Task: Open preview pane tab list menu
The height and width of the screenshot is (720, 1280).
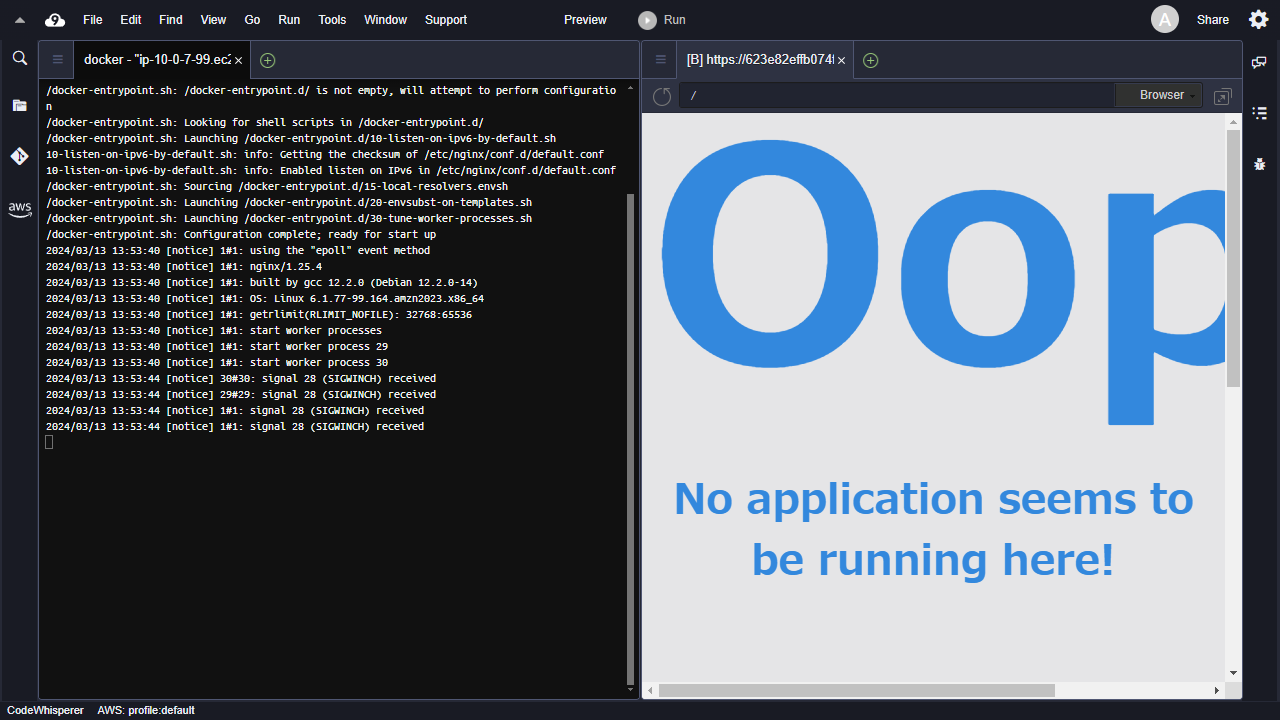Action: (660, 60)
